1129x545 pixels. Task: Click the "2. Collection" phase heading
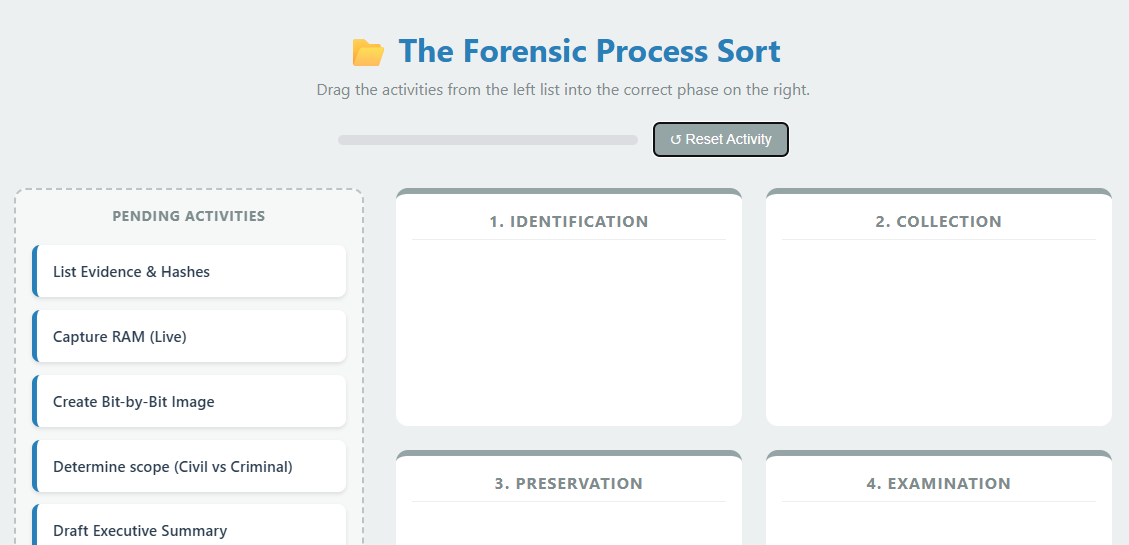click(x=938, y=222)
